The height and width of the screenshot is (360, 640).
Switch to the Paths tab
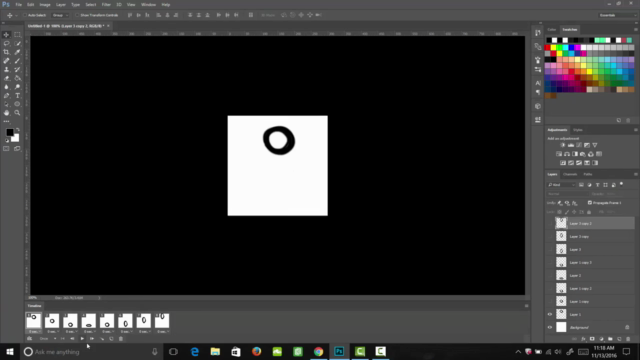coord(588,174)
